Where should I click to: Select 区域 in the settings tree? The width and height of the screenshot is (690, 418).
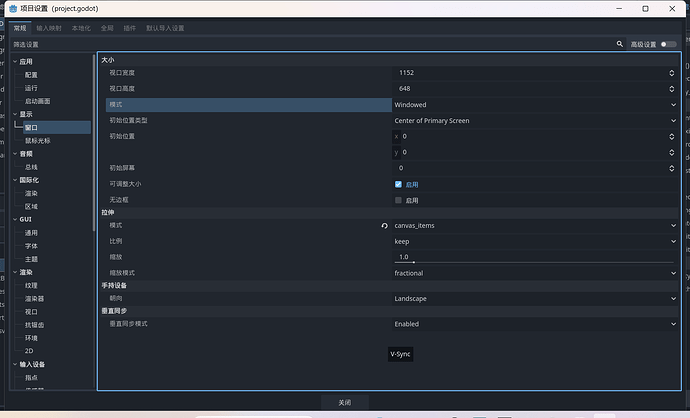31,206
